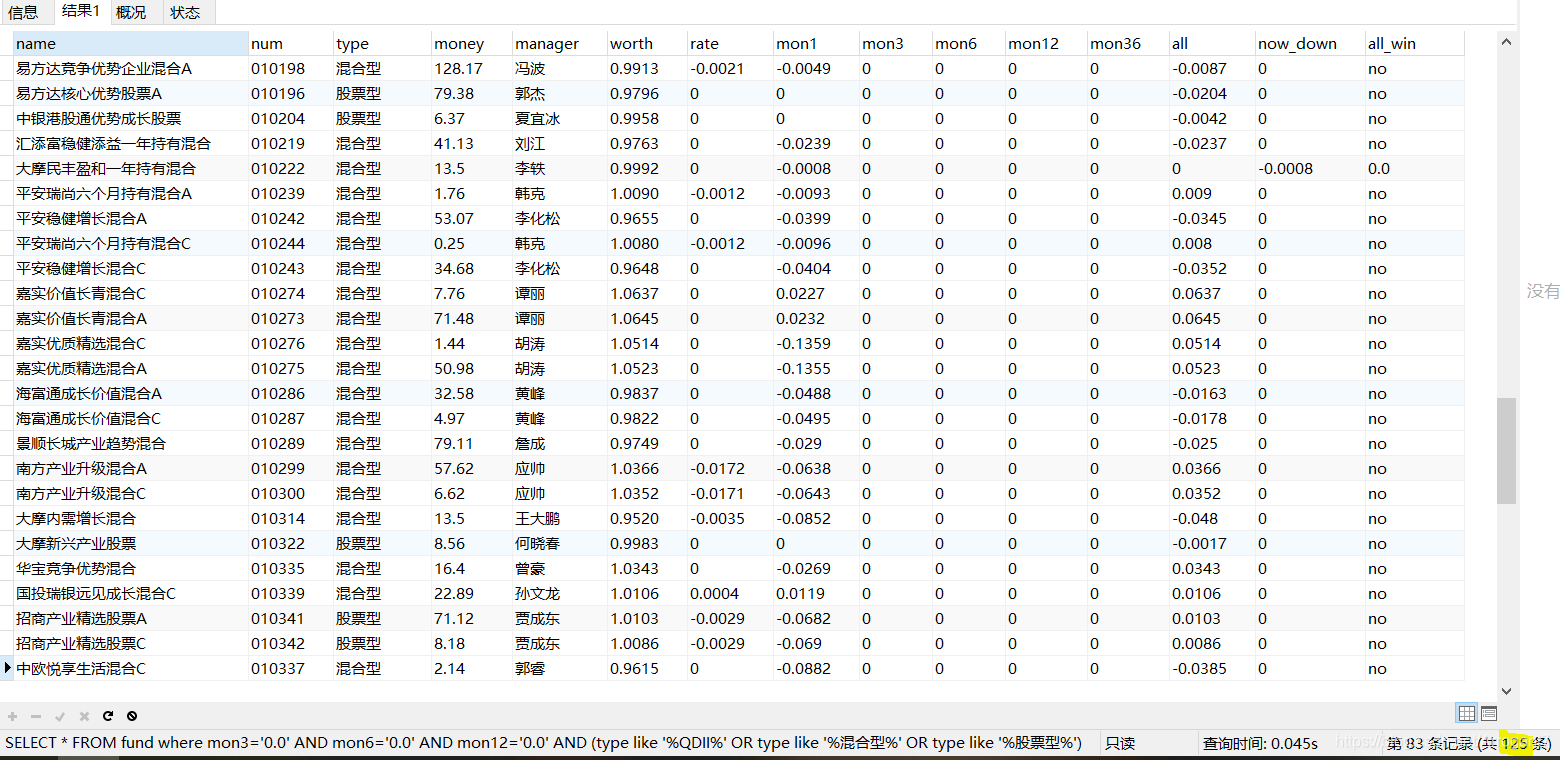This screenshot has width=1560, height=760.
Task: Refresh the query result grid
Action: [x=108, y=716]
